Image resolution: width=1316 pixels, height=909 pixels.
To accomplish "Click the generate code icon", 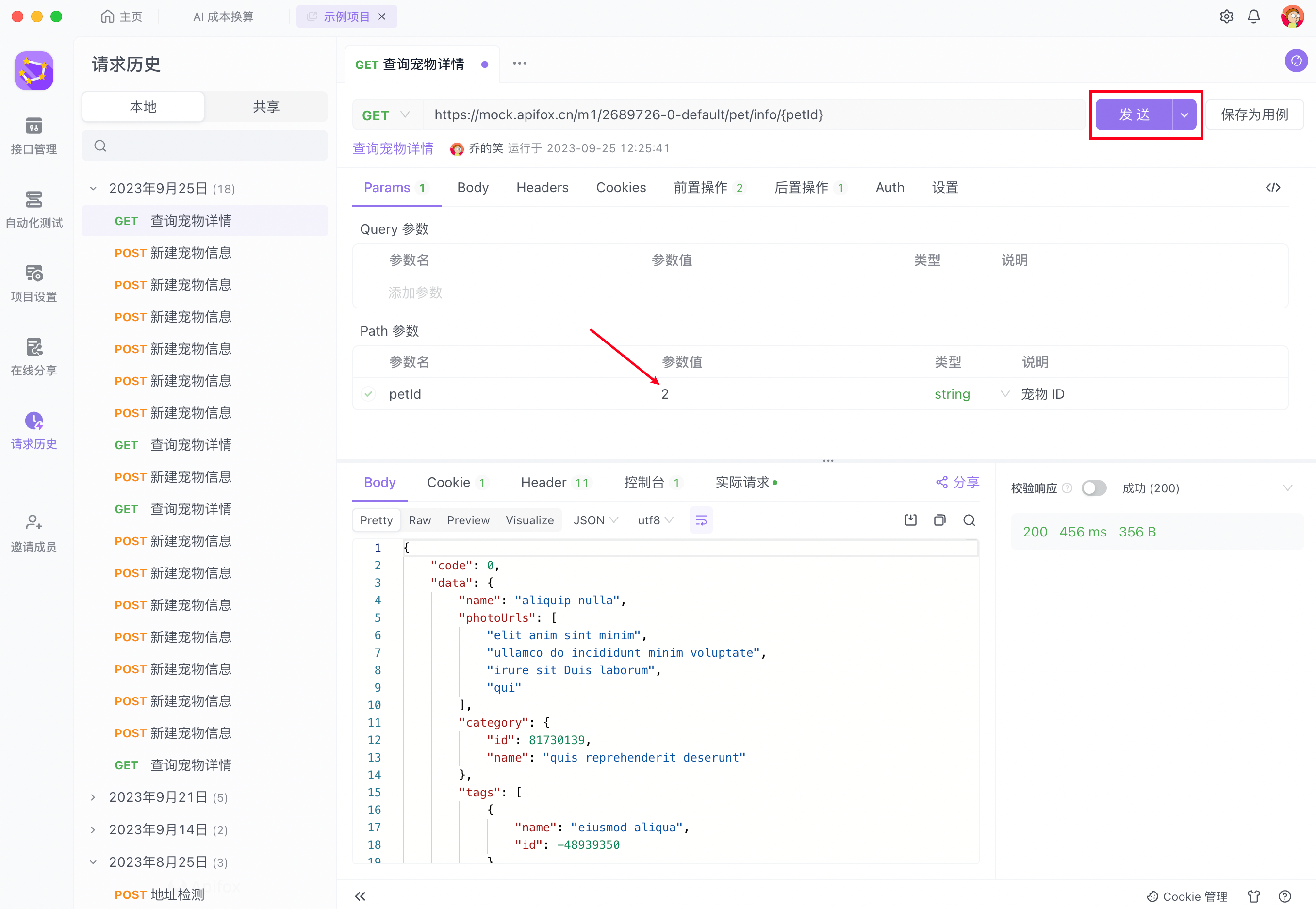I will pos(1273,187).
